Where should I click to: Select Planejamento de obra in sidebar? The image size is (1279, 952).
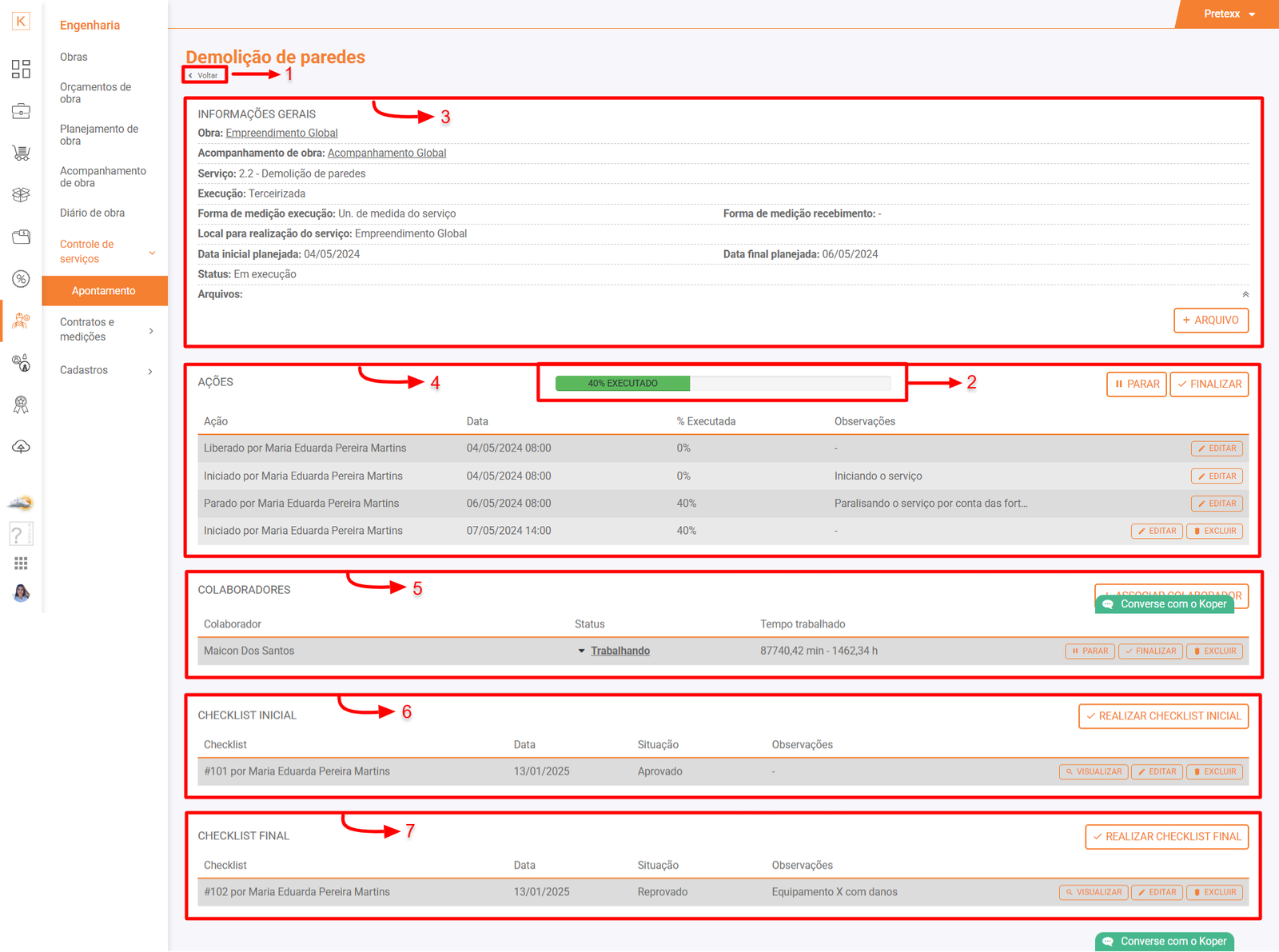pos(99,135)
